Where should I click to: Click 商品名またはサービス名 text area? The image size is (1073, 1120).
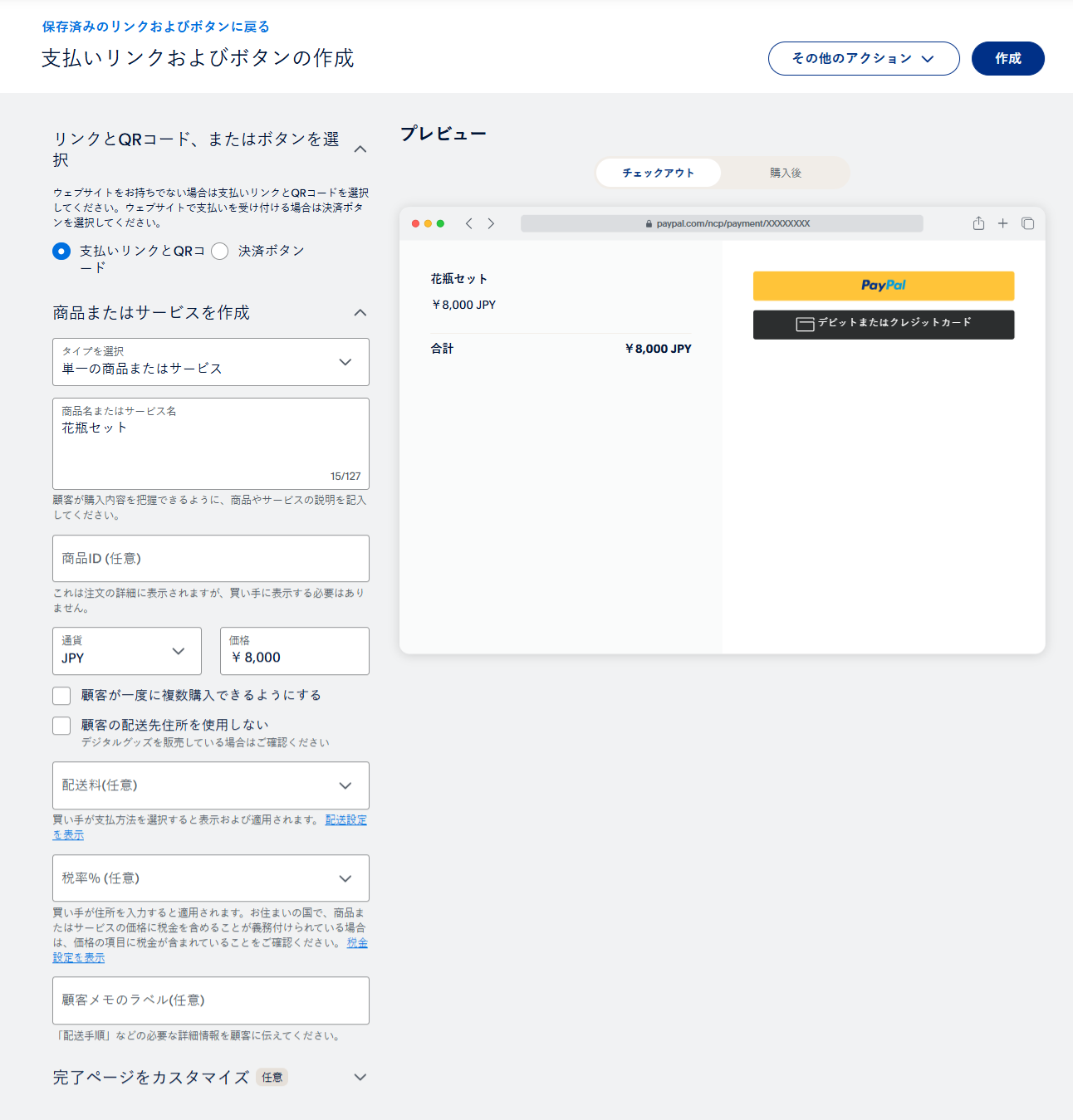(x=211, y=444)
